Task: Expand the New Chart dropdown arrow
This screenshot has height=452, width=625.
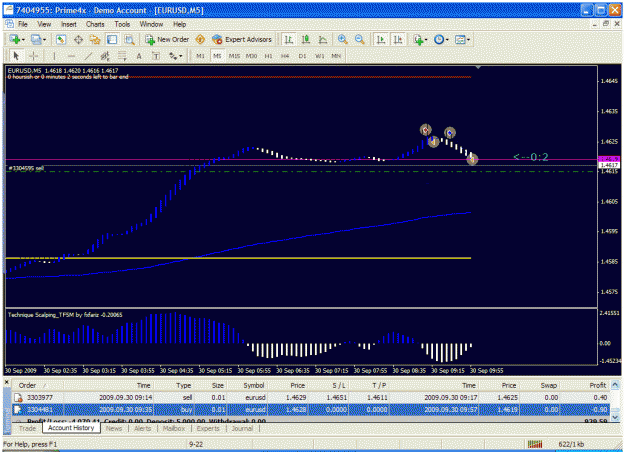Action: point(24,40)
